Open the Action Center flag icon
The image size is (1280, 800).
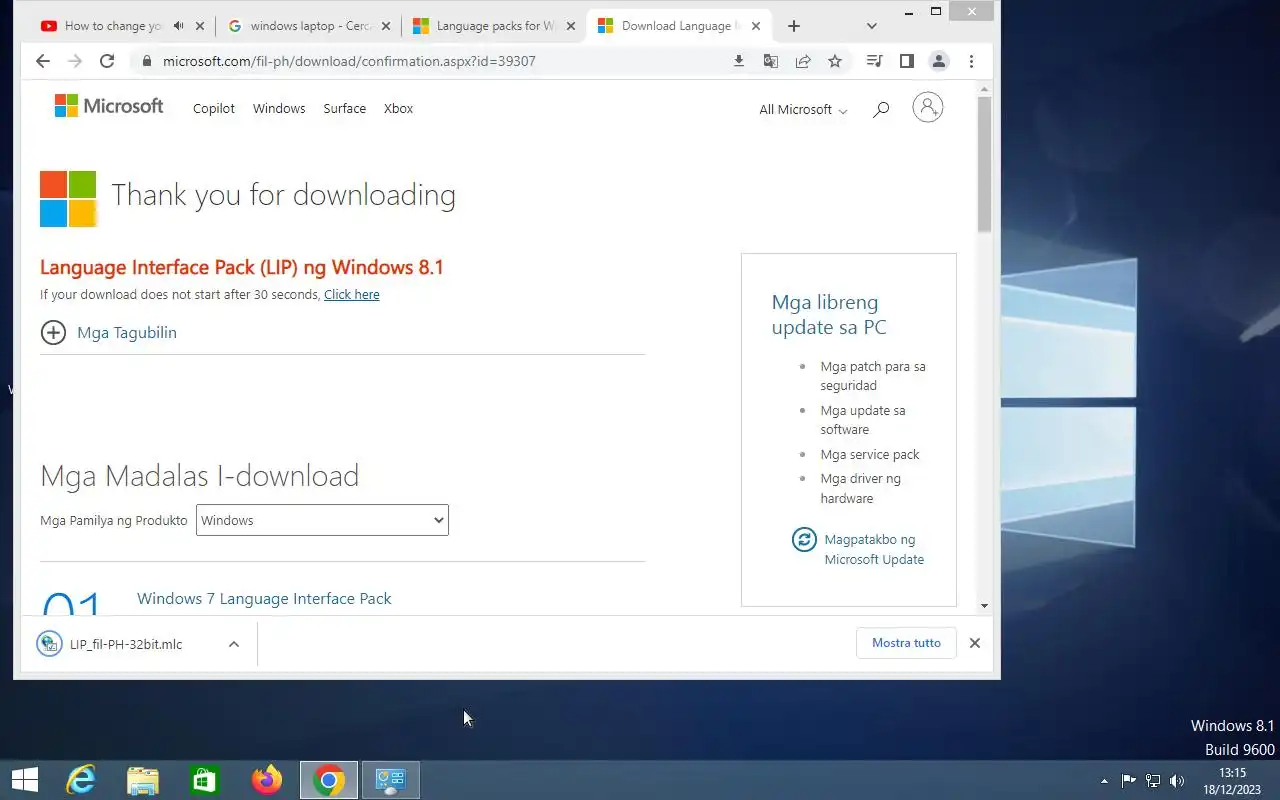(1128, 781)
